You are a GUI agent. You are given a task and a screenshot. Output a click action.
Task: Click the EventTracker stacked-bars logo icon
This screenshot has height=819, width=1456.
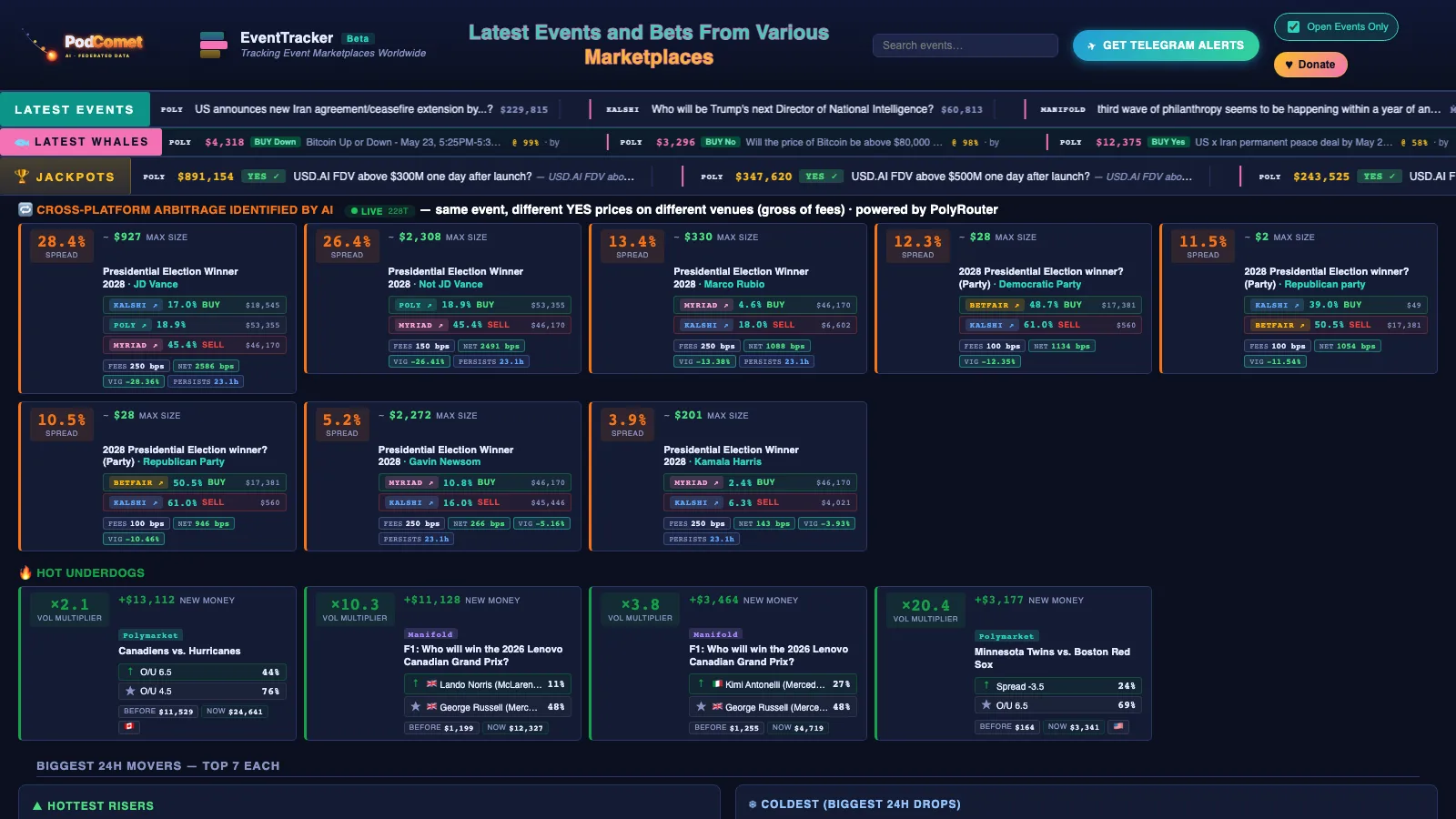click(x=213, y=45)
